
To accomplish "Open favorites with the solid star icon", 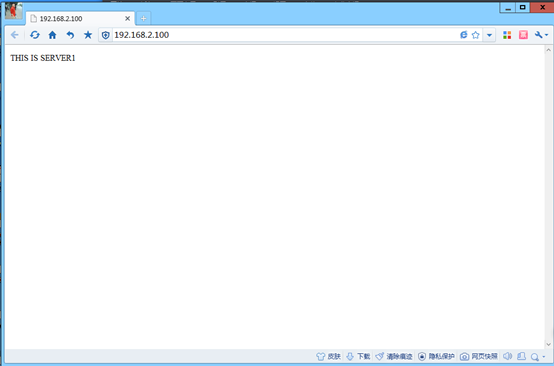I will pos(88,35).
